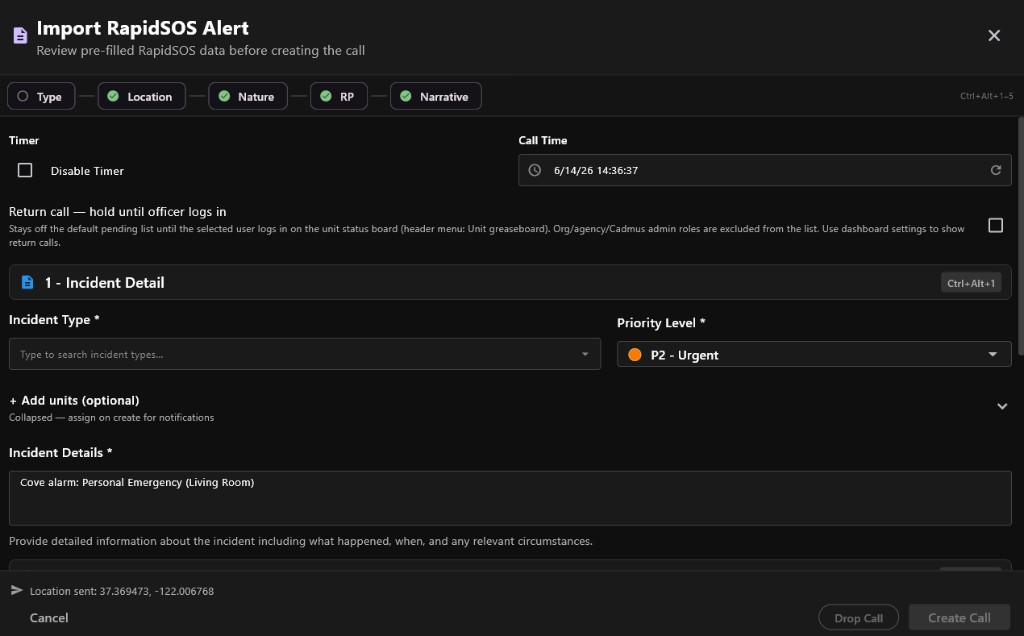
Task: Jump to the Location step tab
Action: point(142,96)
